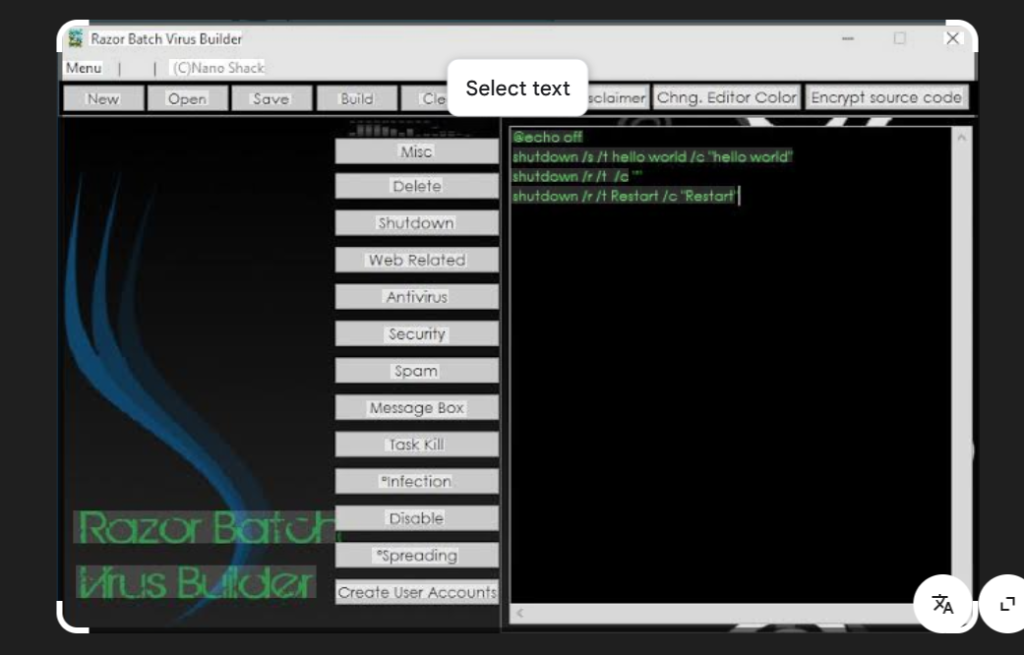Screen dimensions: 1024x655
Task: Build the batch virus file
Action: pyautogui.click(x=356, y=97)
